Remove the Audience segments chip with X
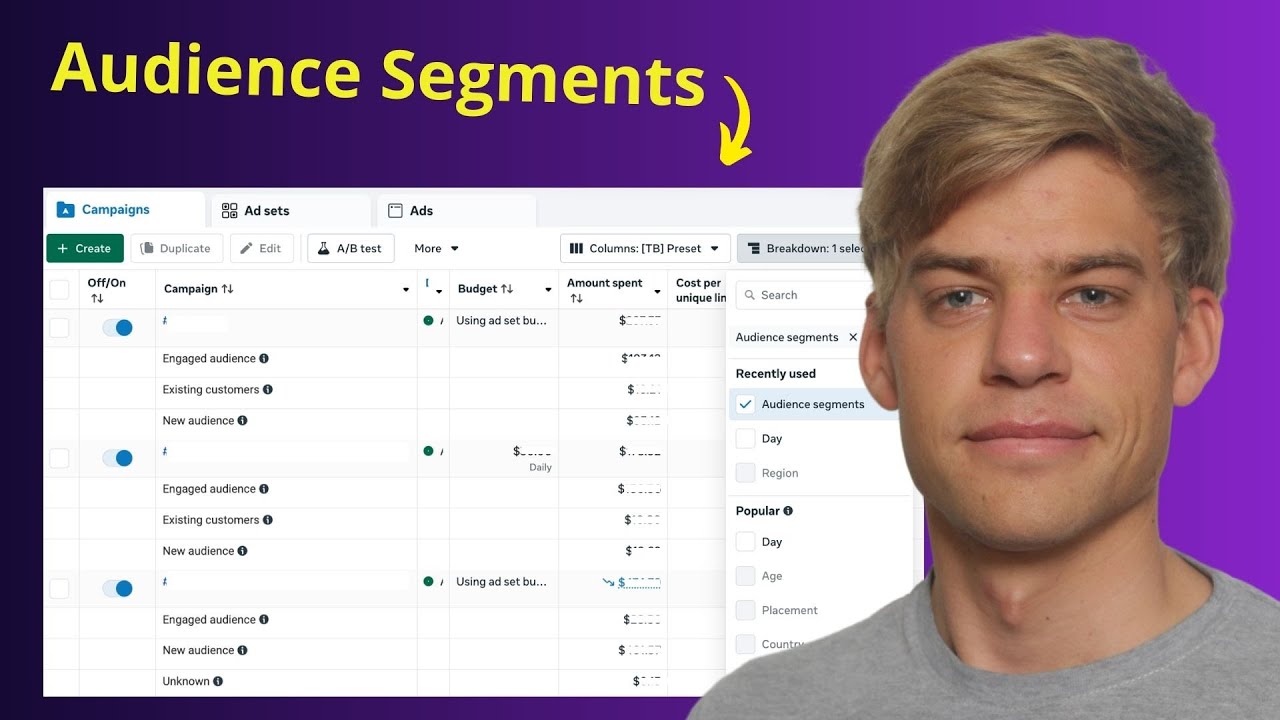 pos(853,338)
